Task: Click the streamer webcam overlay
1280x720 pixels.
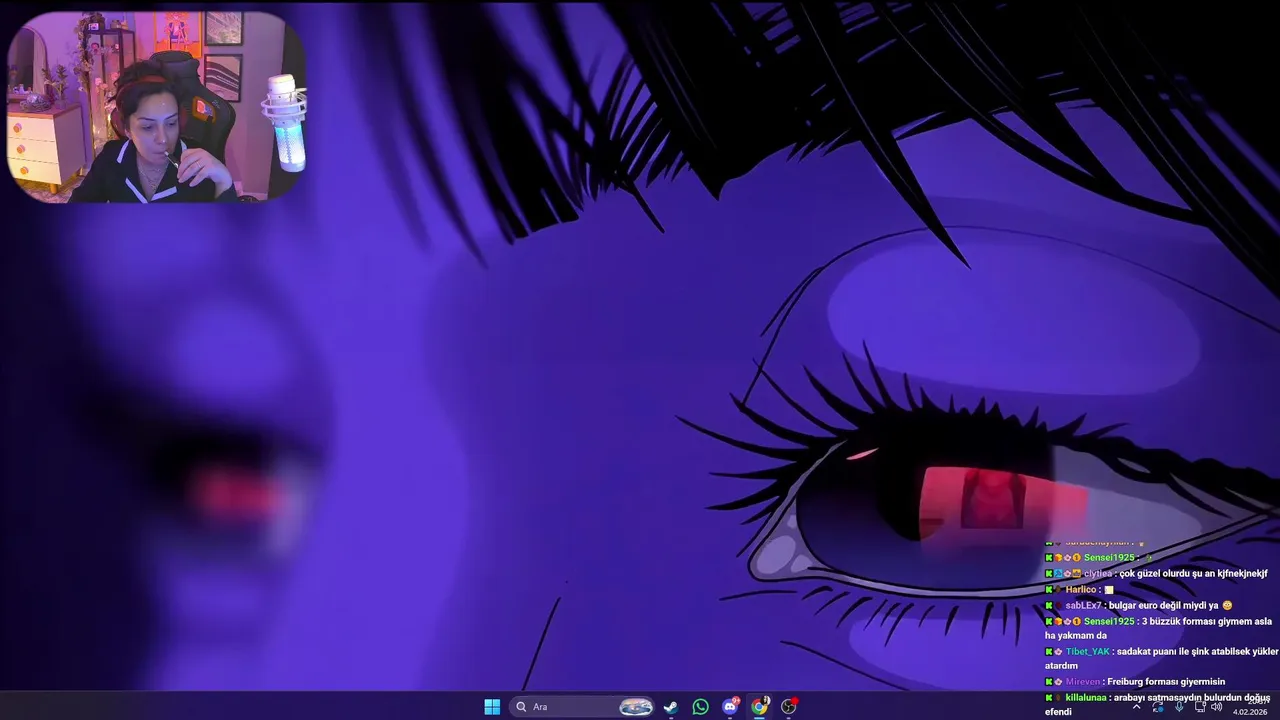Action: click(x=156, y=107)
